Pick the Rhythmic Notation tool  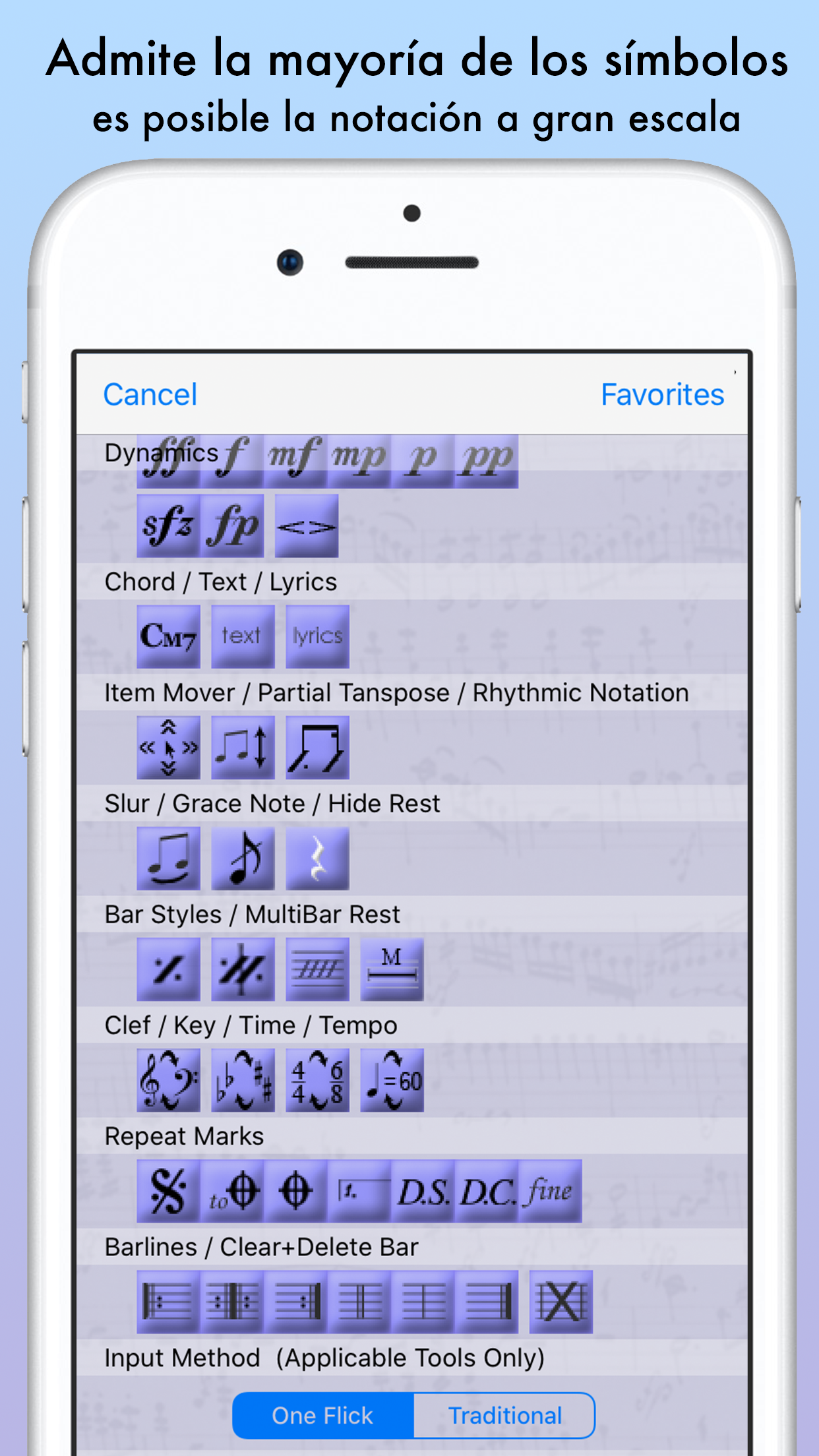[317, 747]
